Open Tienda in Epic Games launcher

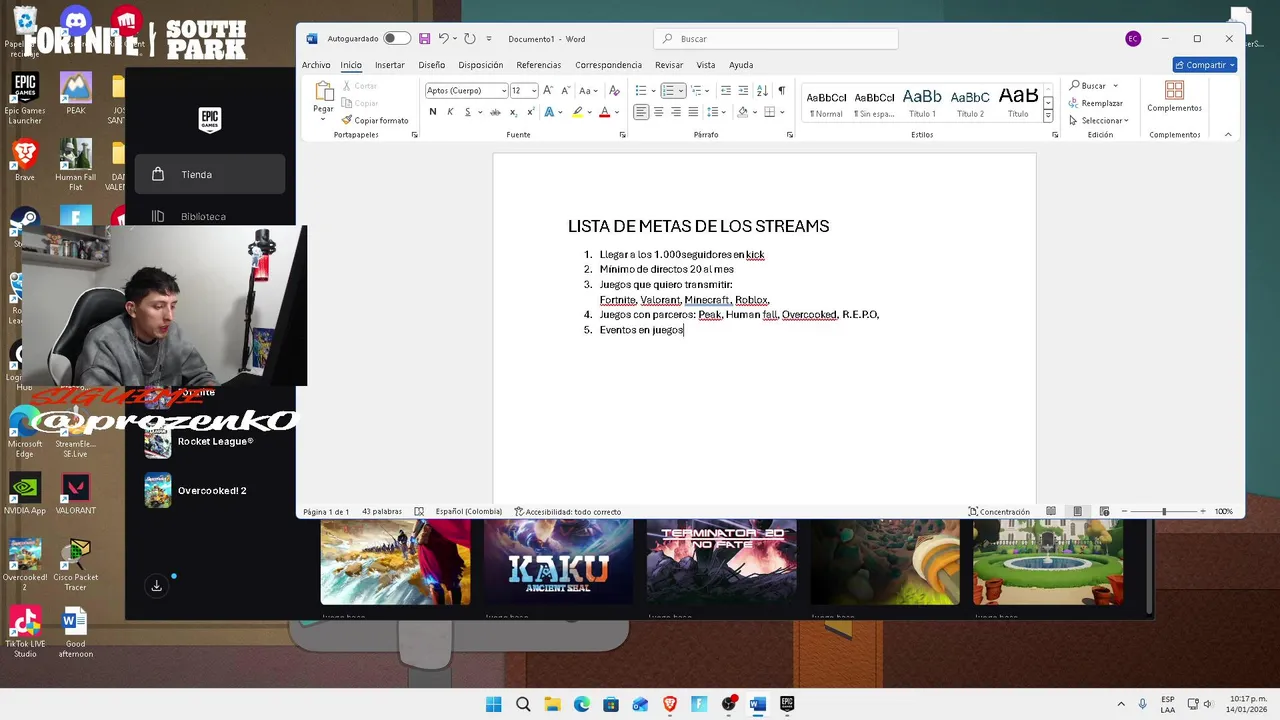210,174
